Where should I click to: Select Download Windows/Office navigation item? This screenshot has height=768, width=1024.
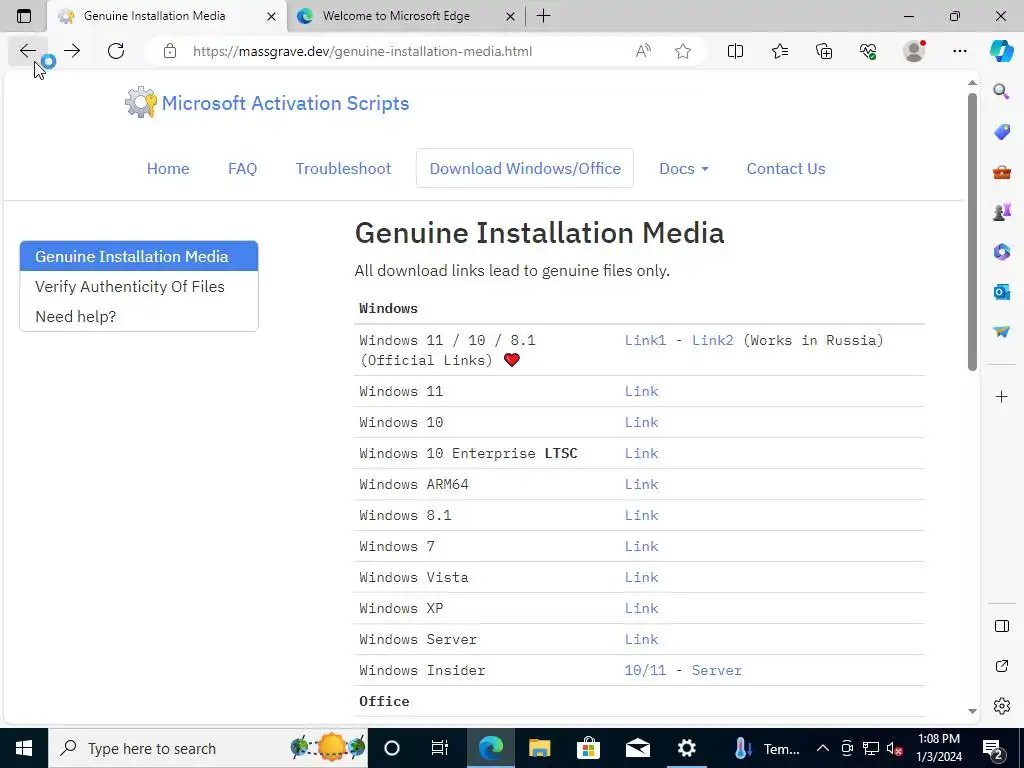coord(525,168)
